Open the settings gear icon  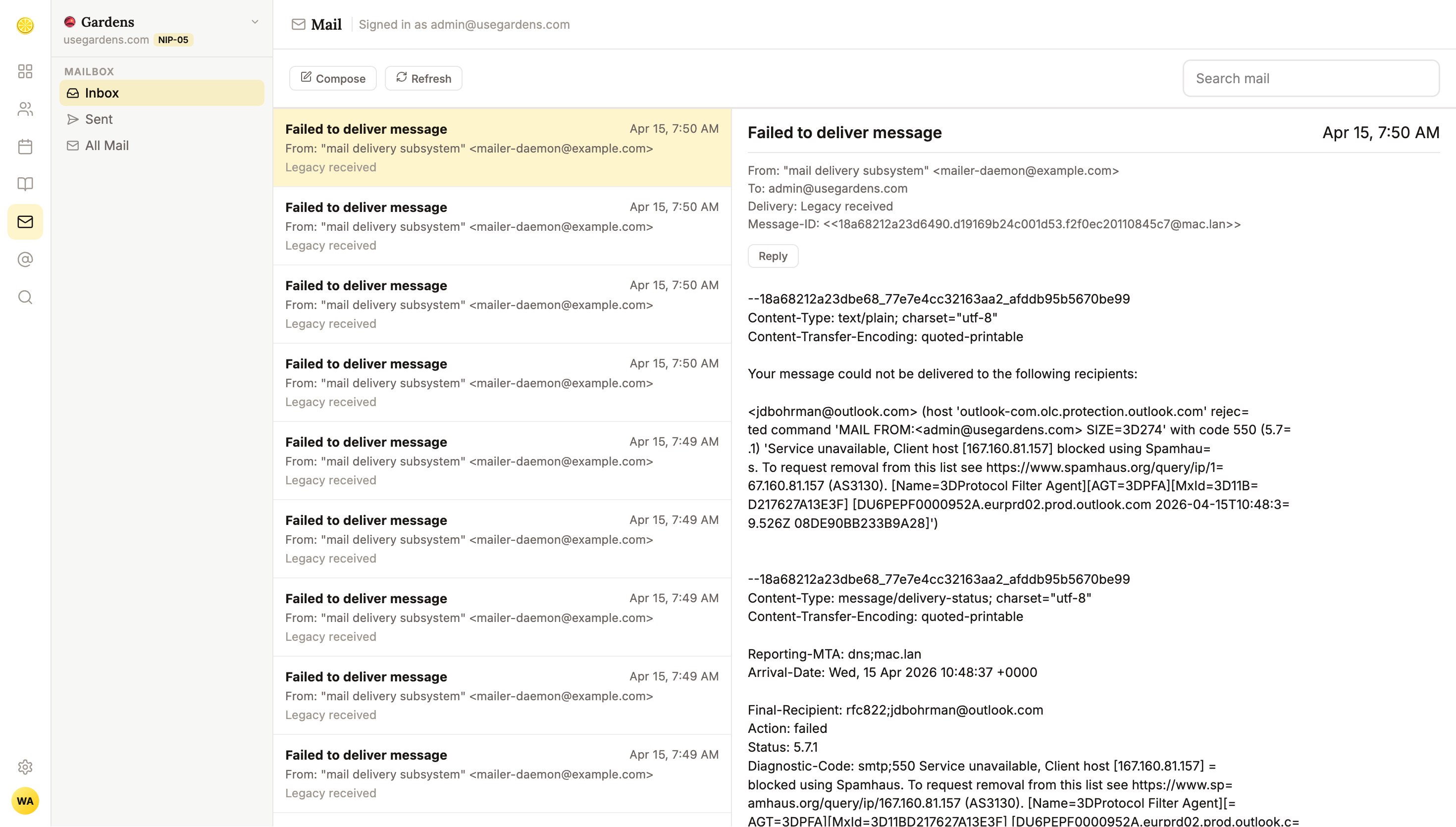pos(25,767)
